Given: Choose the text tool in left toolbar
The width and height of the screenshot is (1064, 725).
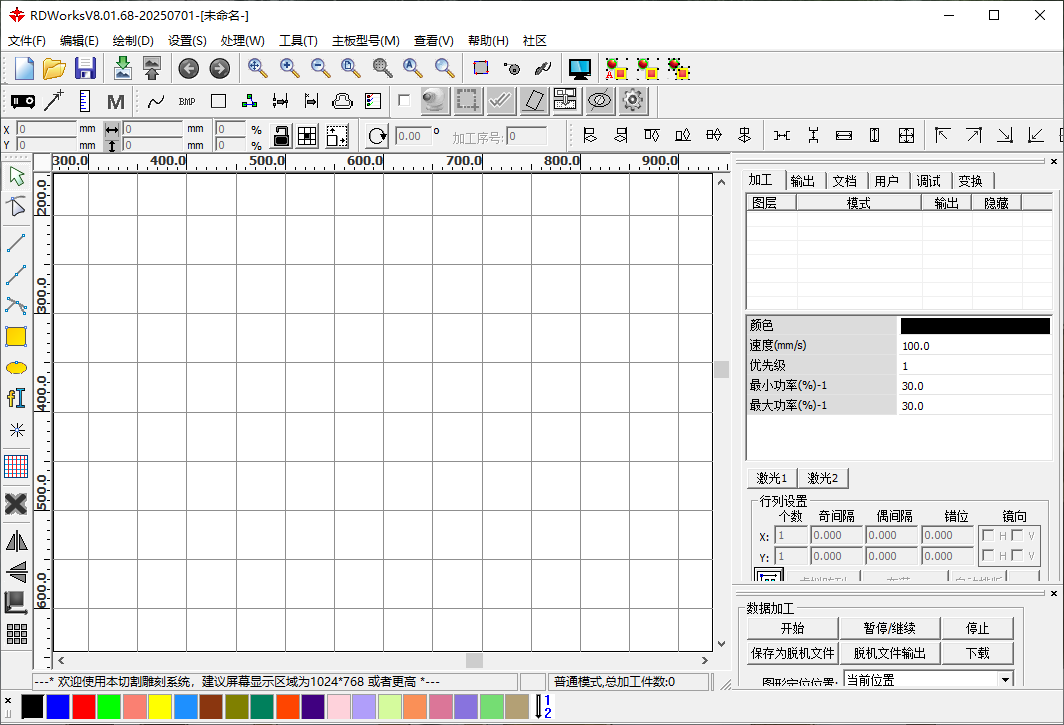Looking at the screenshot, I should [16, 397].
